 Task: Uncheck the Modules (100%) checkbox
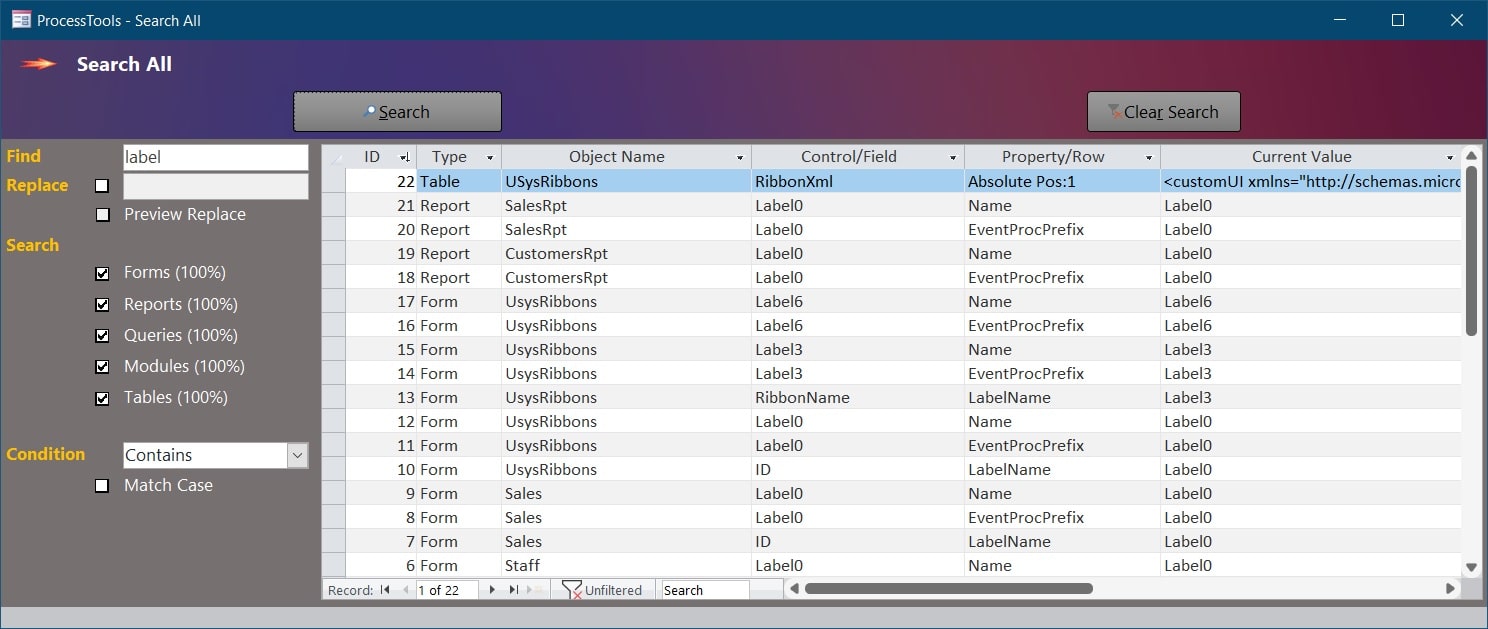[x=102, y=366]
